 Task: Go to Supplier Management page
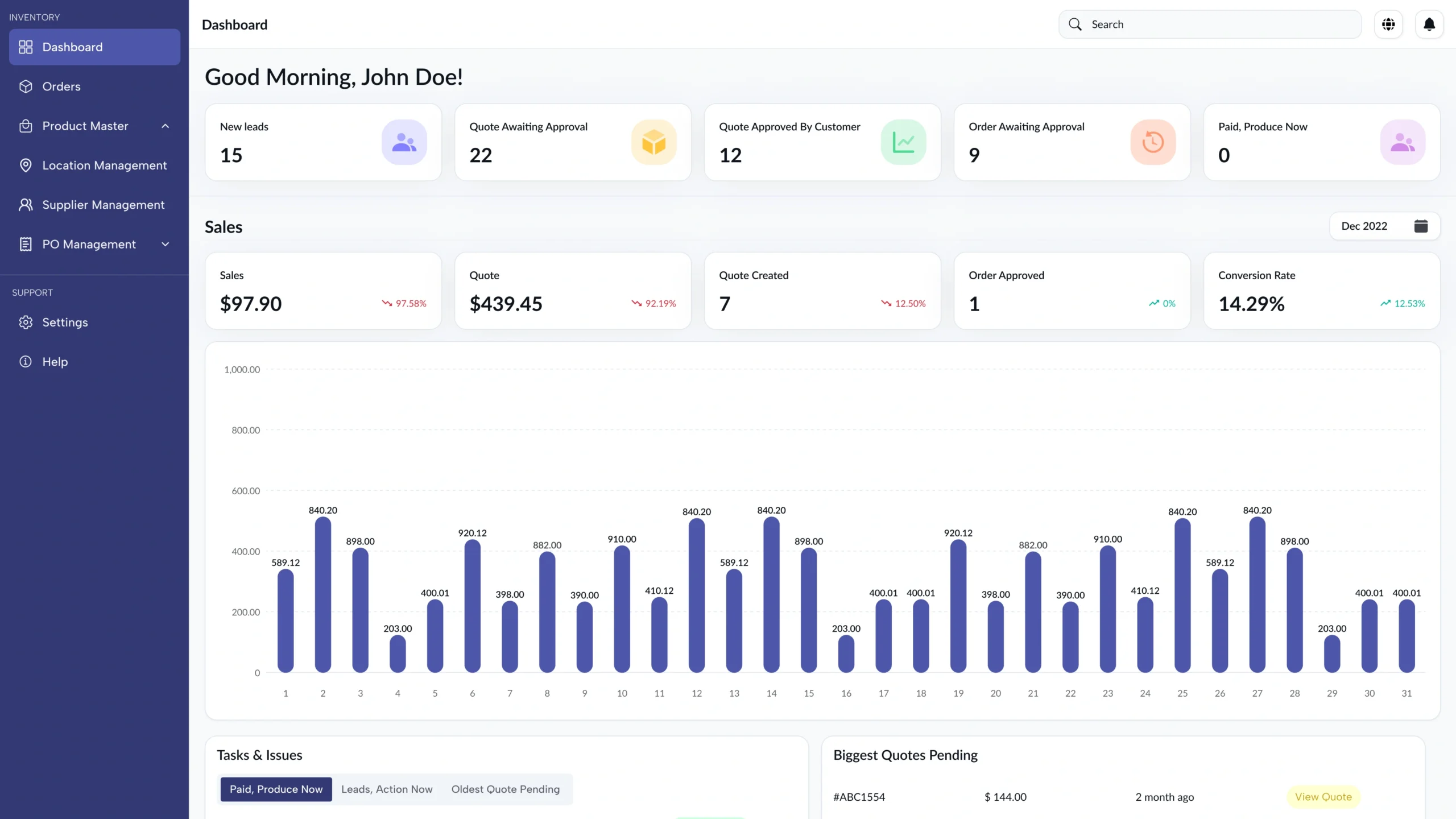[103, 205]
